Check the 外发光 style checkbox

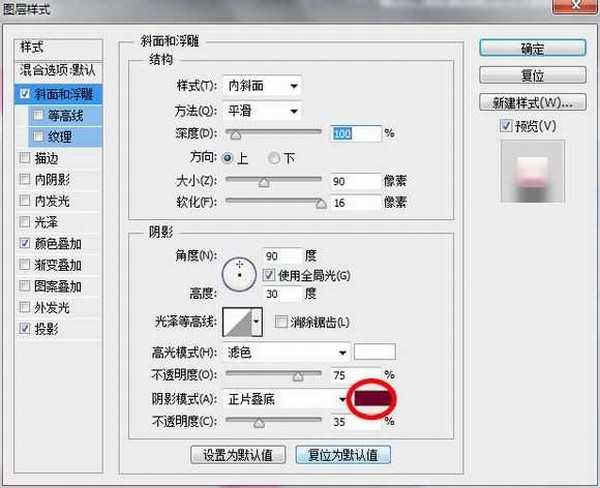pyautogui.click(x=24, y=307)
